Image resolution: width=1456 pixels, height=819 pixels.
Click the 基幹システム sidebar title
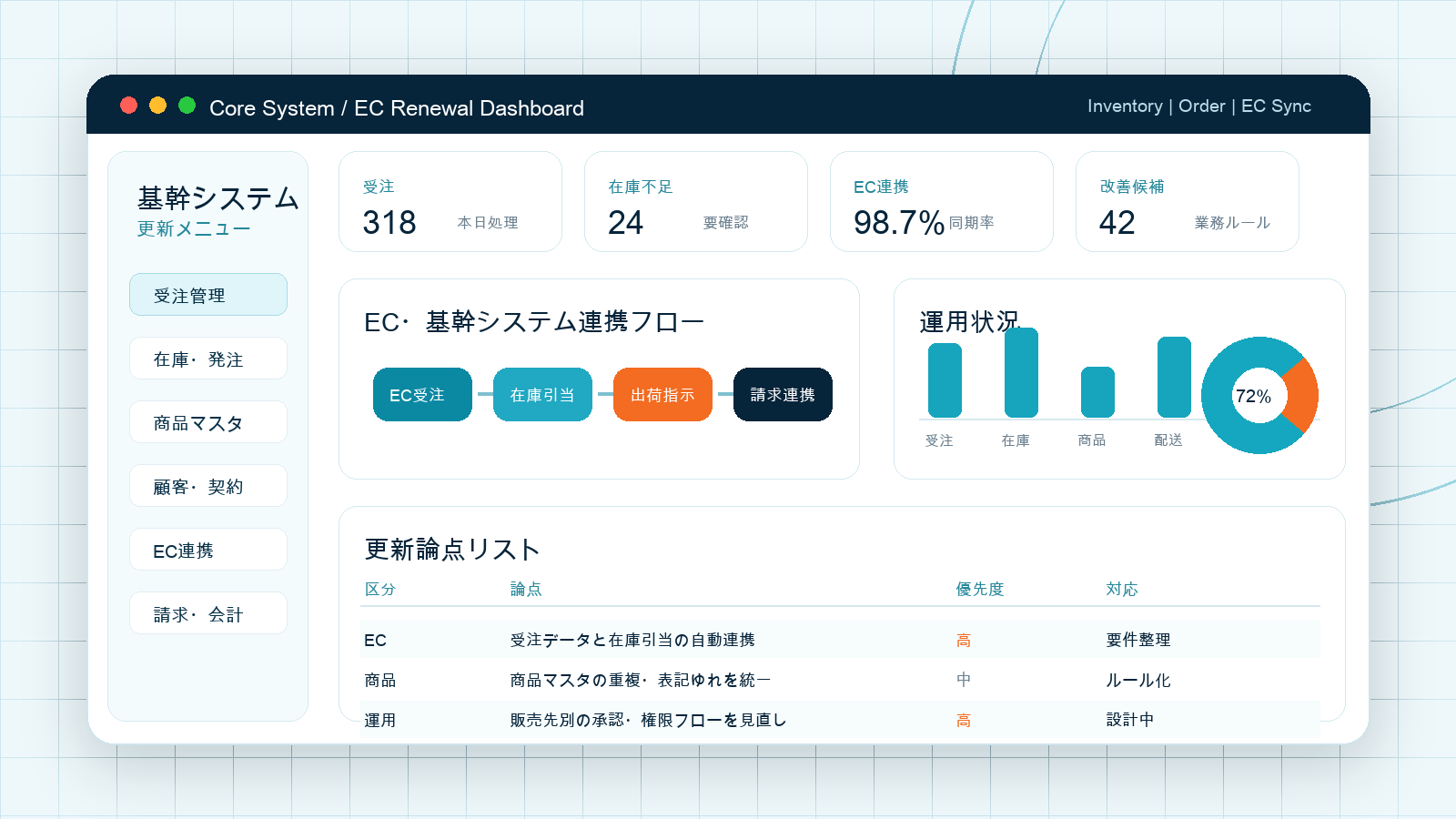(218, 197)
